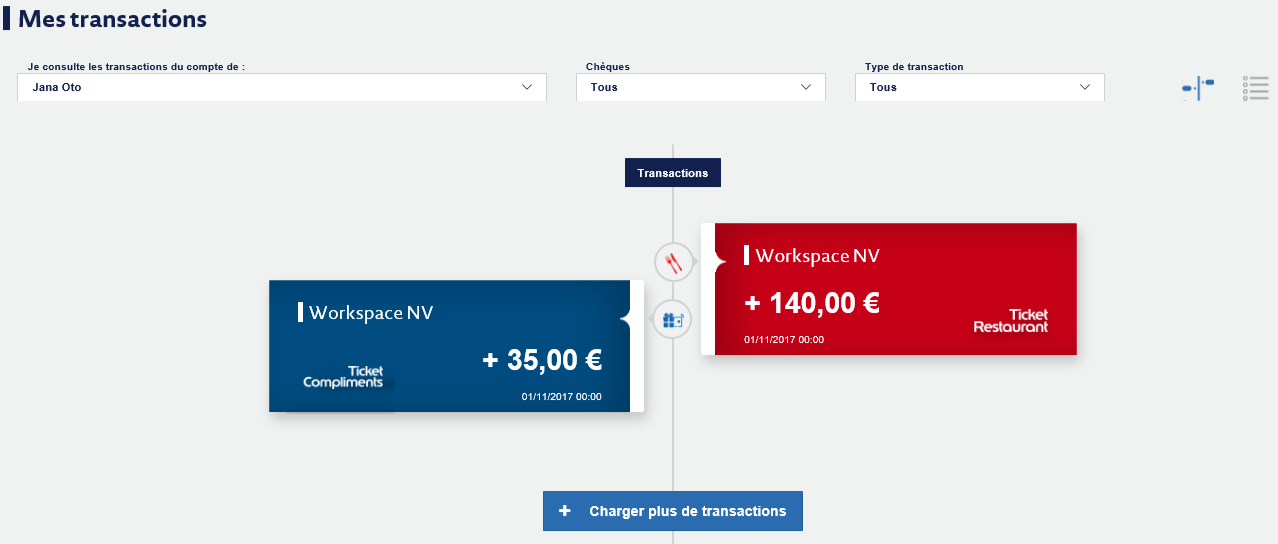Click the gift compliments timeline icon
Image resolution: width=1278 pixels, height=544 pixels.
click(673, 320)
